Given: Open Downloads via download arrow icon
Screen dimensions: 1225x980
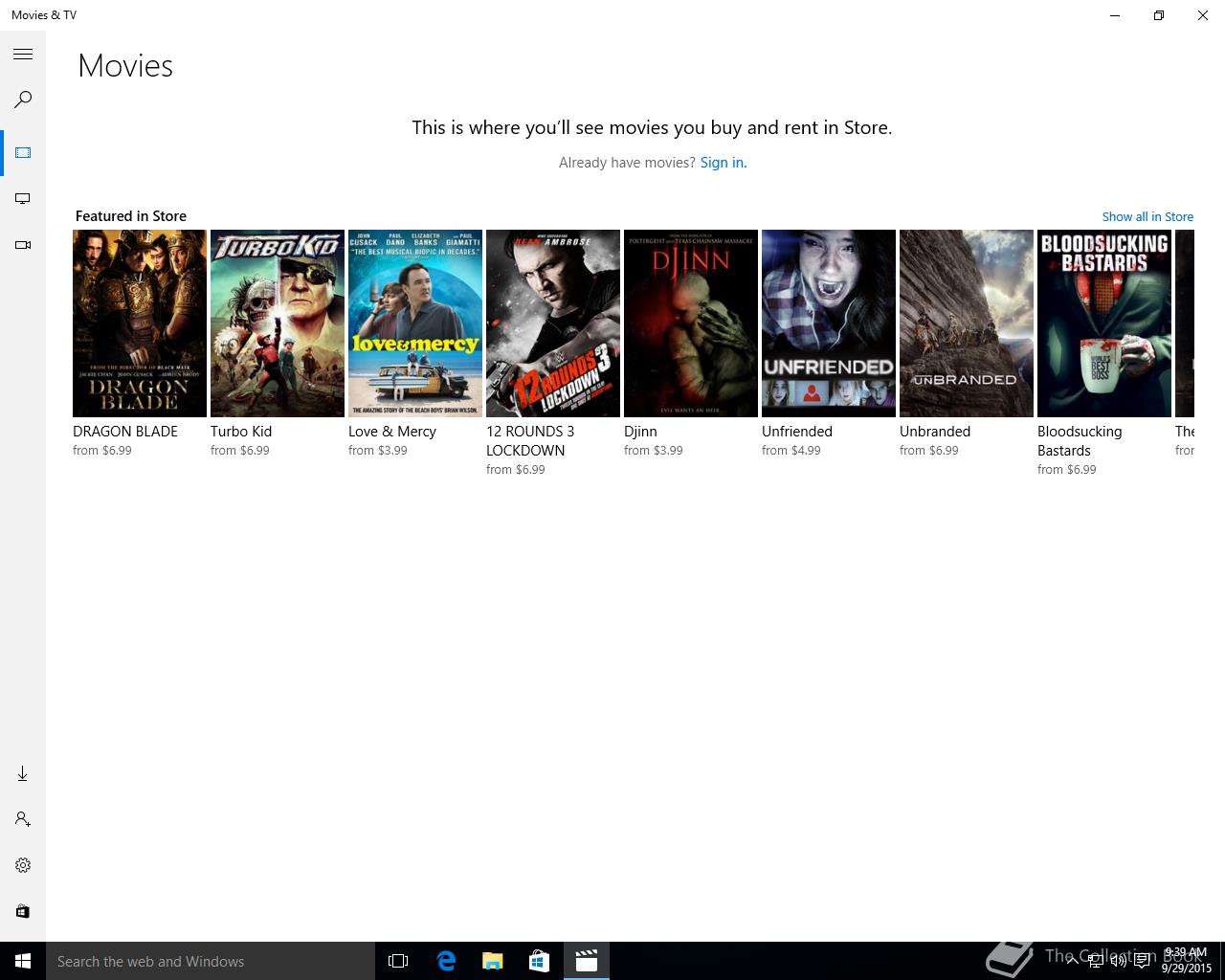Looking at the screenshot, I should click(23, 773).
